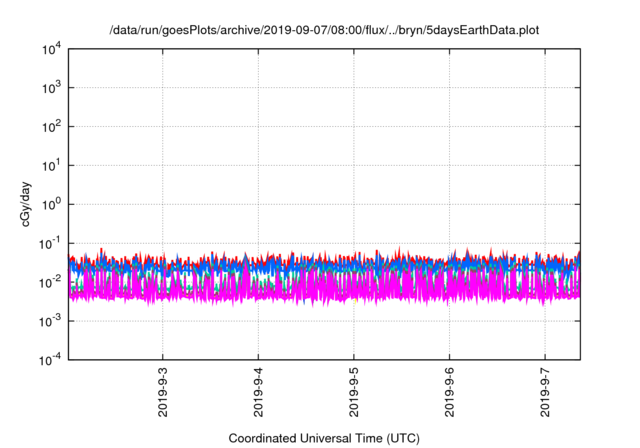Click the 10^-4 y-axis tick label
The image size is (640, 448).
point(50,360)
